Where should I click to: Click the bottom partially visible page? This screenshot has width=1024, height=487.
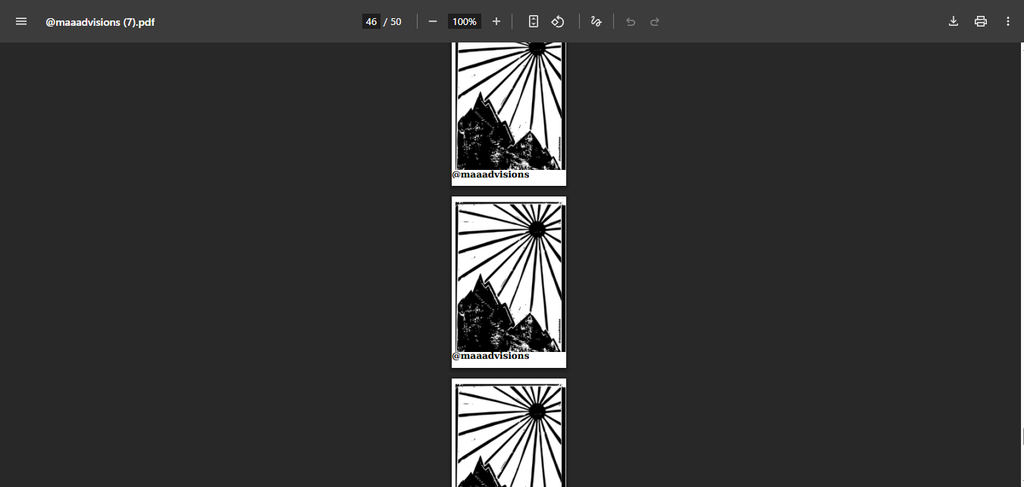509,435
